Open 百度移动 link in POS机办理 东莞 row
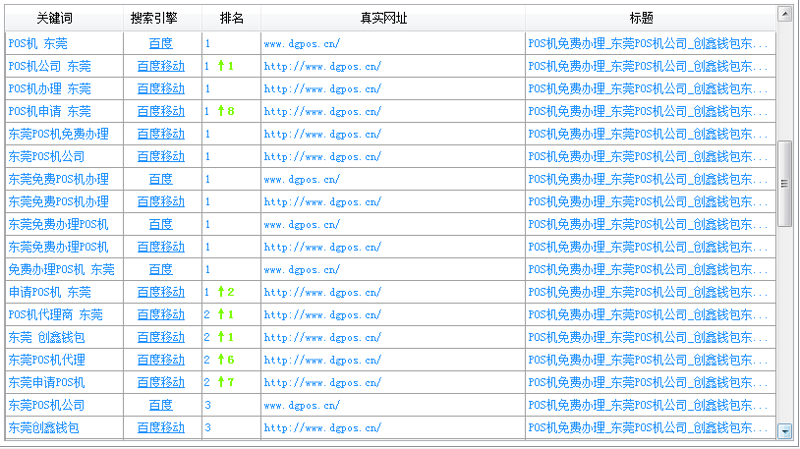 click(x=161, y=89)
